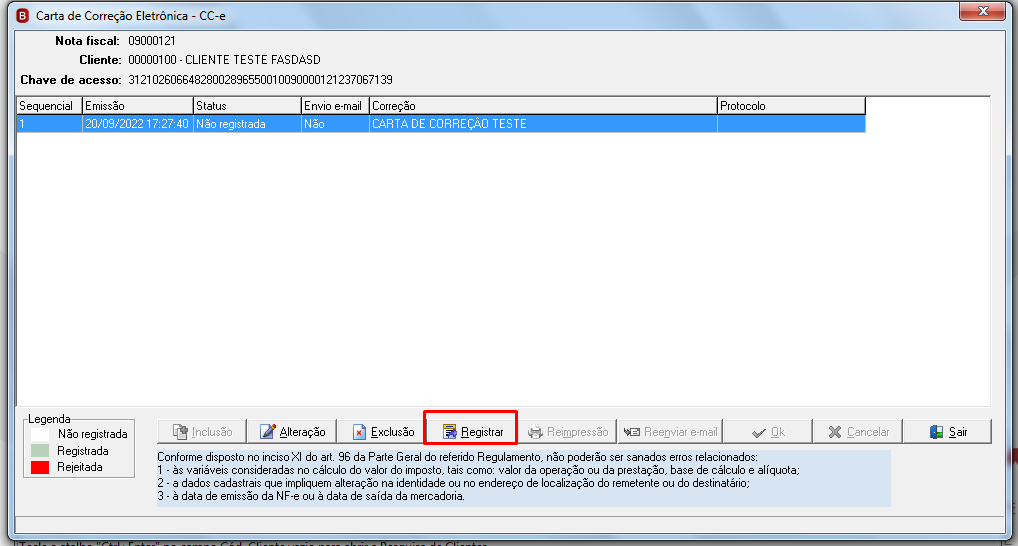
Task: Click the empty Protocolo cell in row 1
Action: pos(791,124)
